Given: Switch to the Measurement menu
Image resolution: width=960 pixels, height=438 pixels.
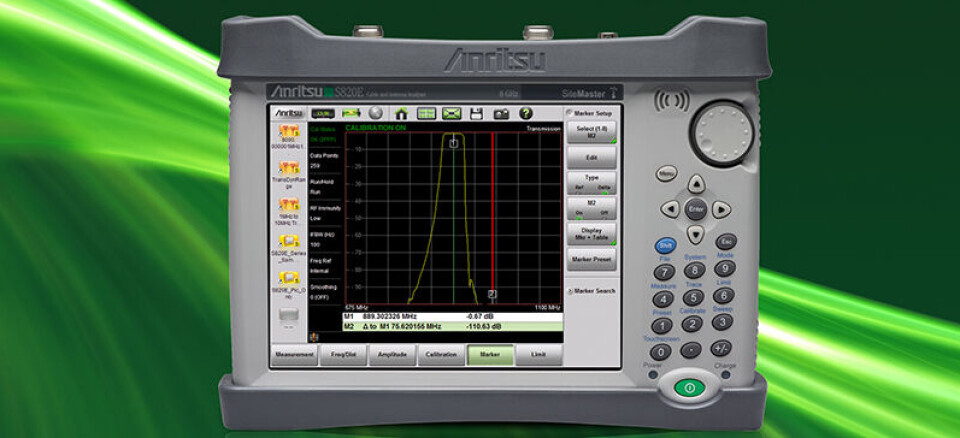Looking at the screenshot, I should tap(294, 355).
